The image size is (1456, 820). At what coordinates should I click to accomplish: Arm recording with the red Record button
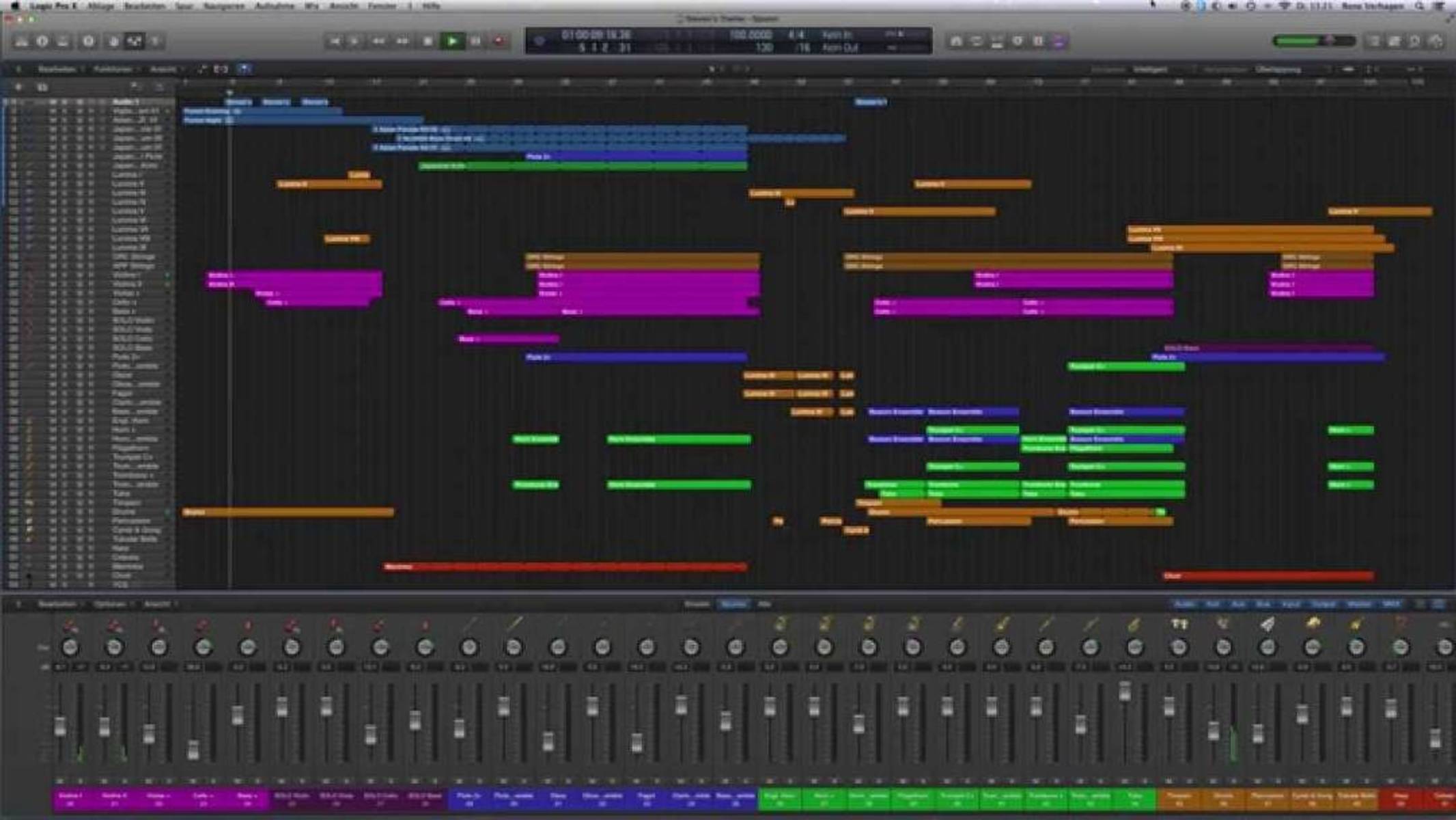coord(499,42)
